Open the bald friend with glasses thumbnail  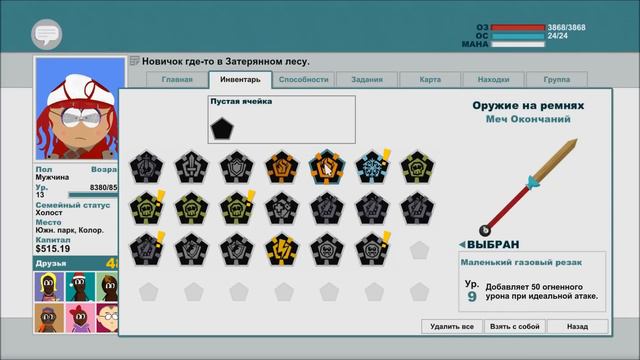point(107,318)
